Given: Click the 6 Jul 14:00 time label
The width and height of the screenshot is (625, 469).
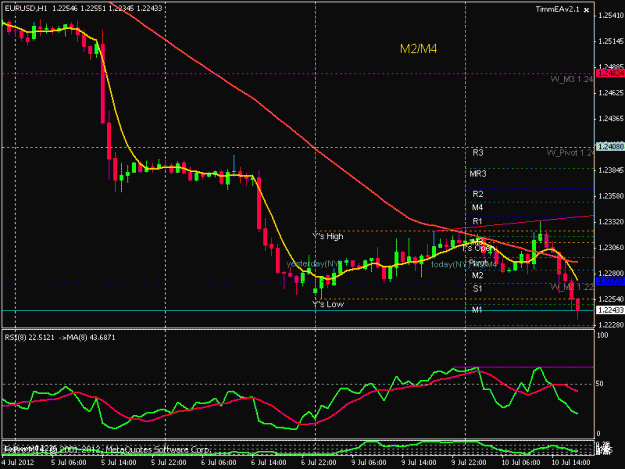Looking at the screenshot, I should [x=268, y=463].
